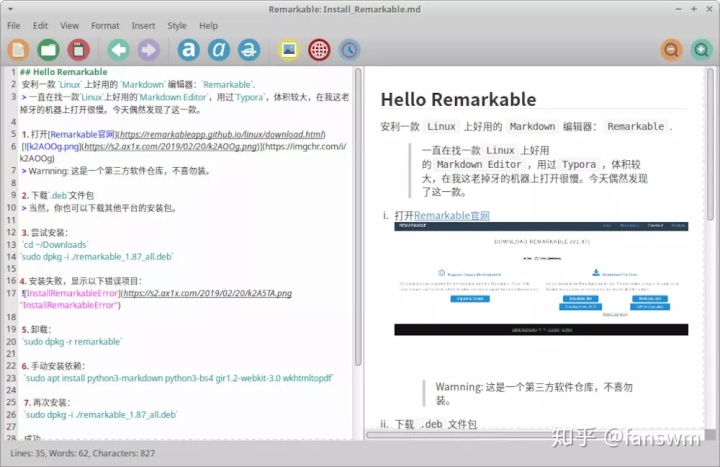Click the New file toolbar icon
The image size is (720, 467).
click(x=18, y=50)
